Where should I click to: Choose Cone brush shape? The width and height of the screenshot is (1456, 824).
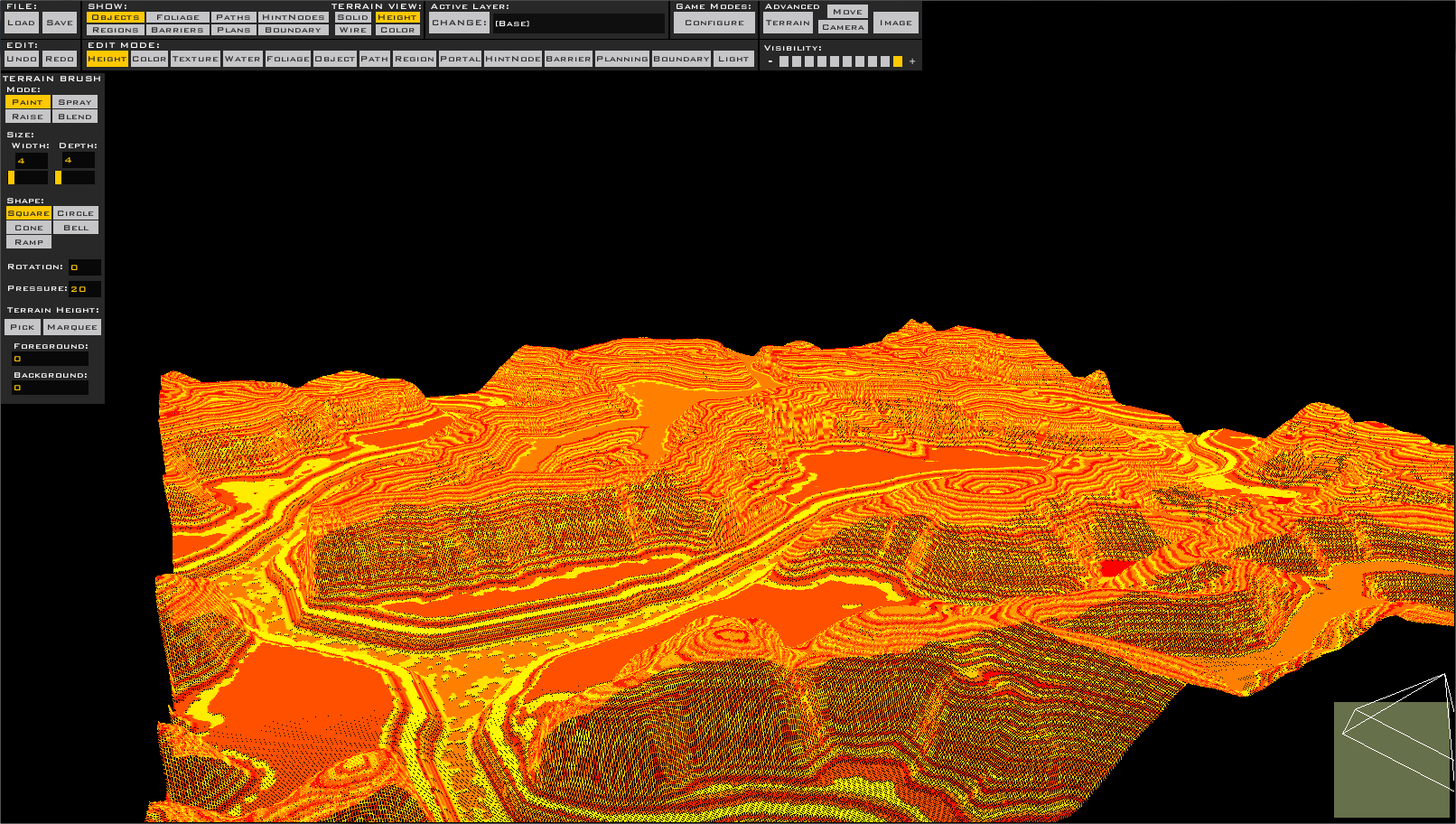coord(29,228)
